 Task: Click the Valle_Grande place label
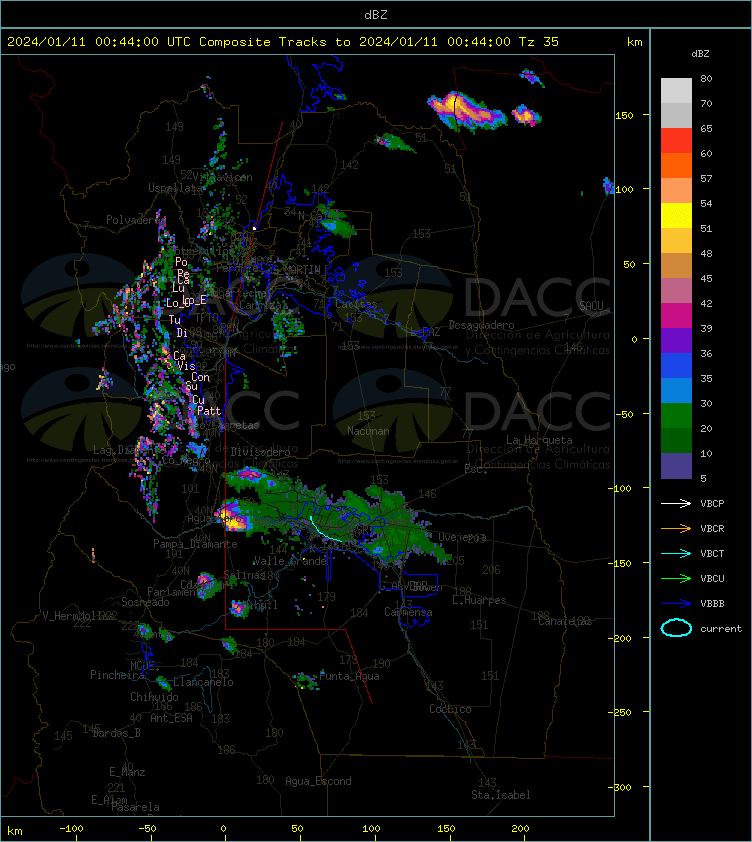[x=290, y=561]
